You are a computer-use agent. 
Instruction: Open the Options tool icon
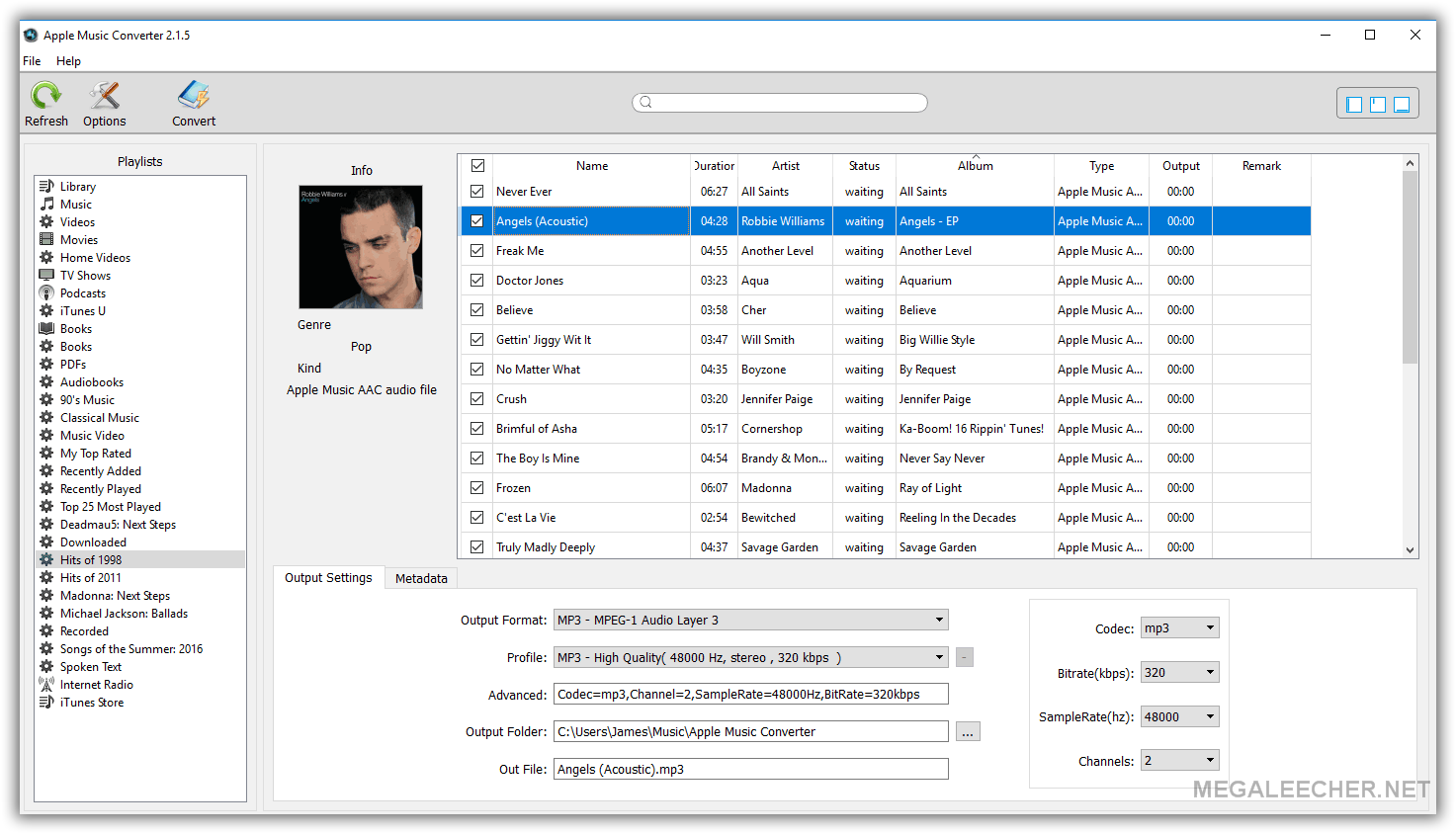104,96
